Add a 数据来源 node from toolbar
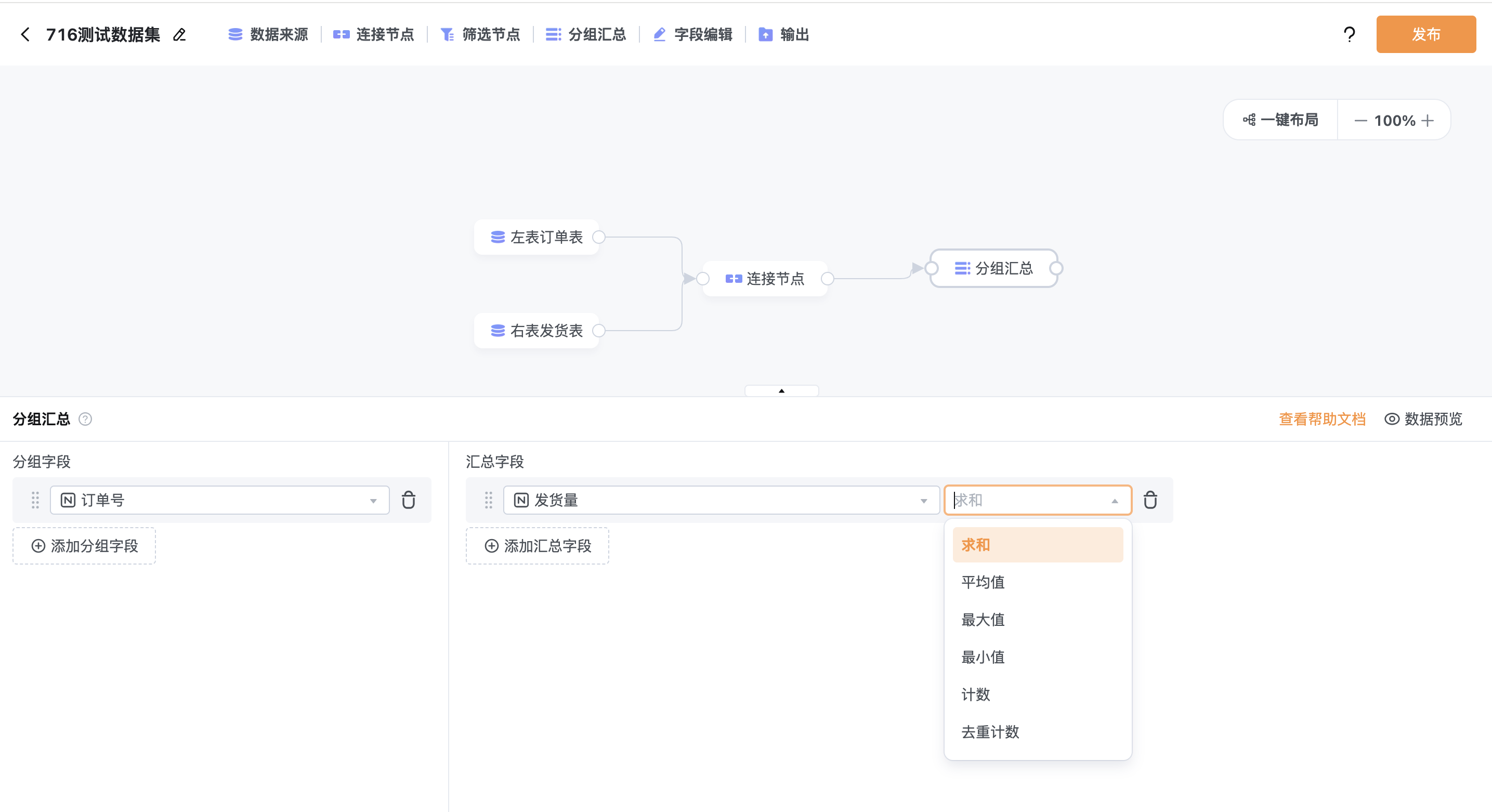This screenshot has width=1492, height=812. pyautogui.click(x=268, y=35)
